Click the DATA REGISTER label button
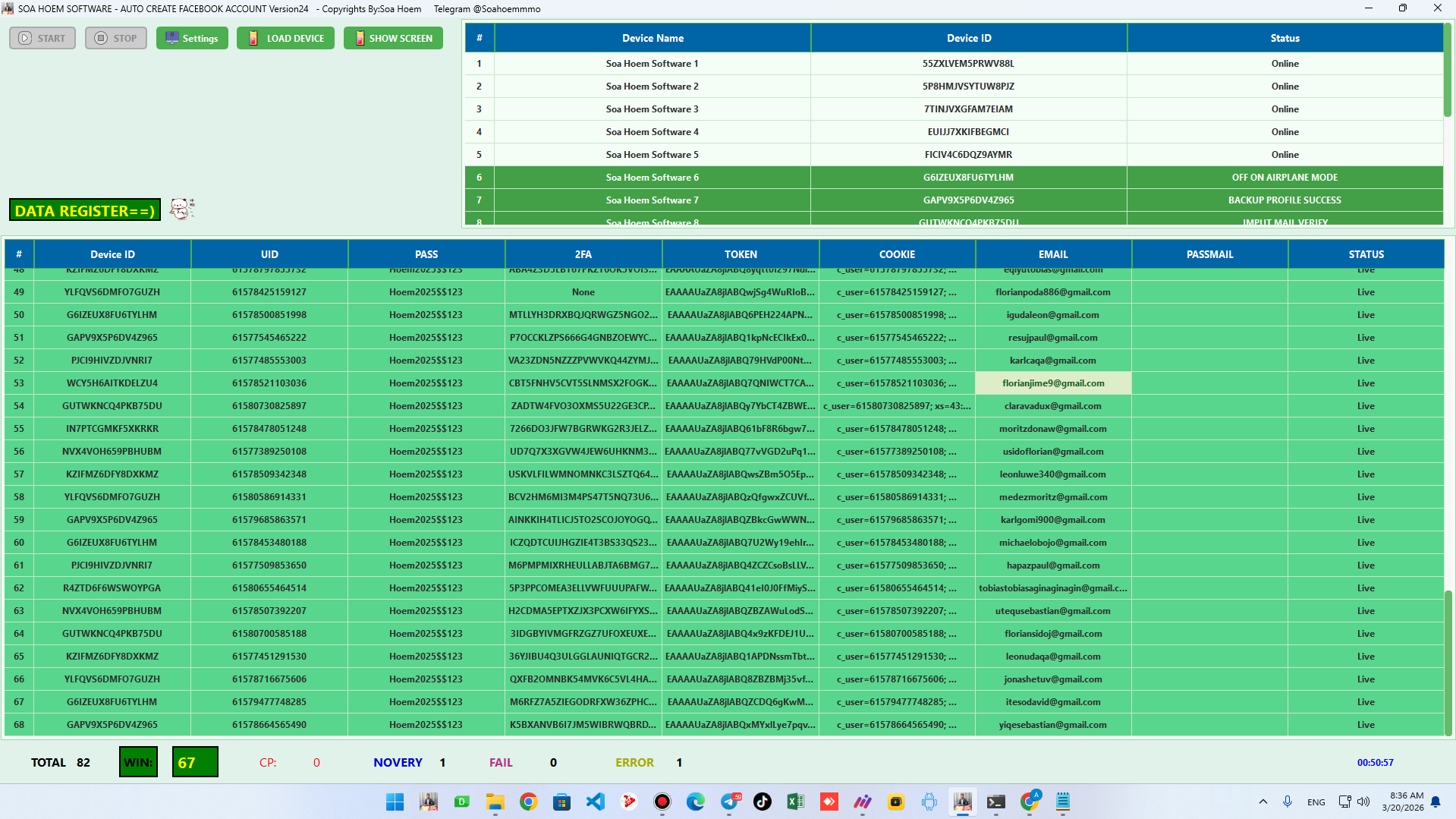This screenshot has width=1456, height=819. click(85, 210)
